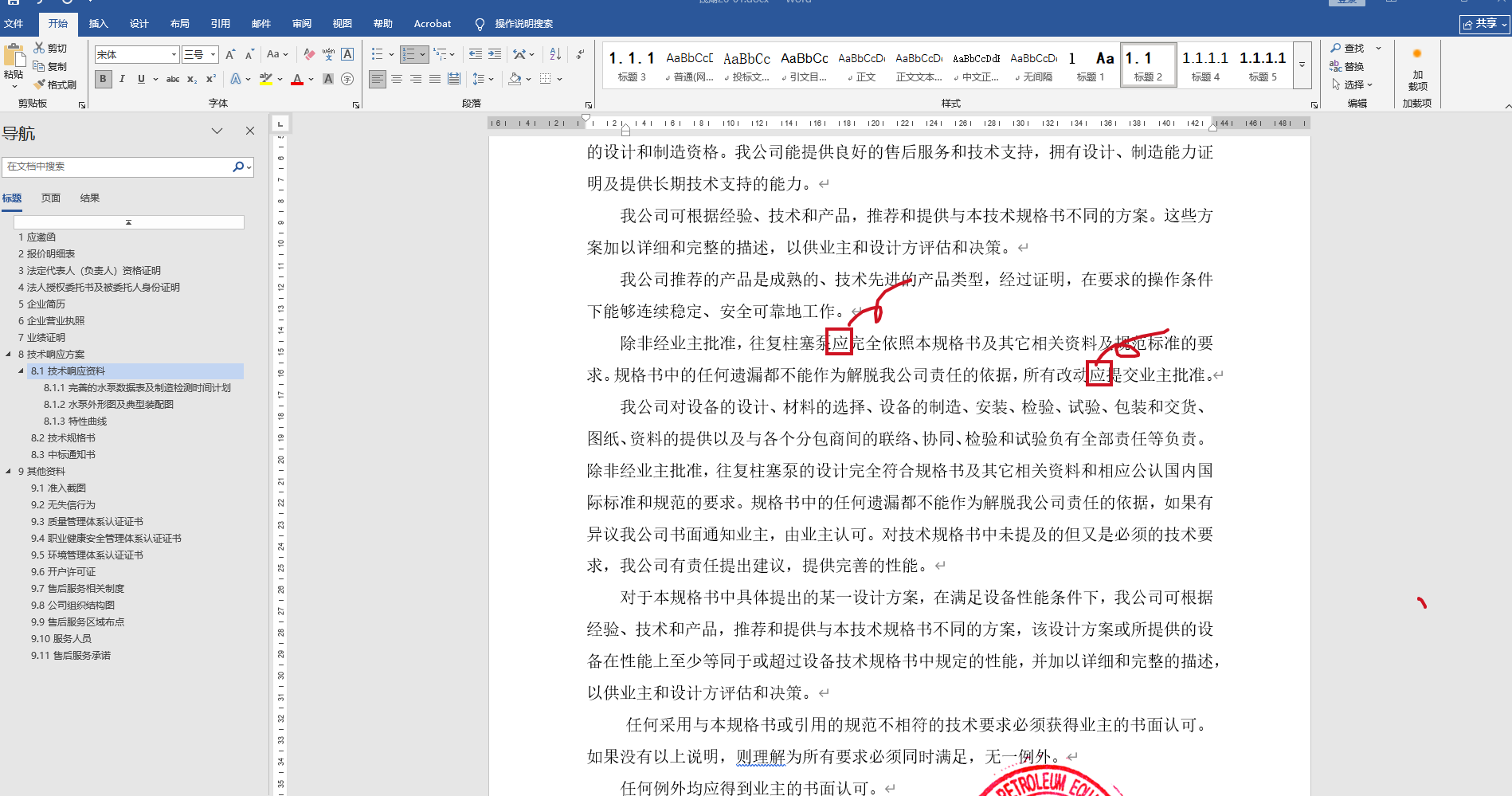This screenshot has width=1512, height=796.
Task: Click the 共享 share button
Action: point(1485,24)
